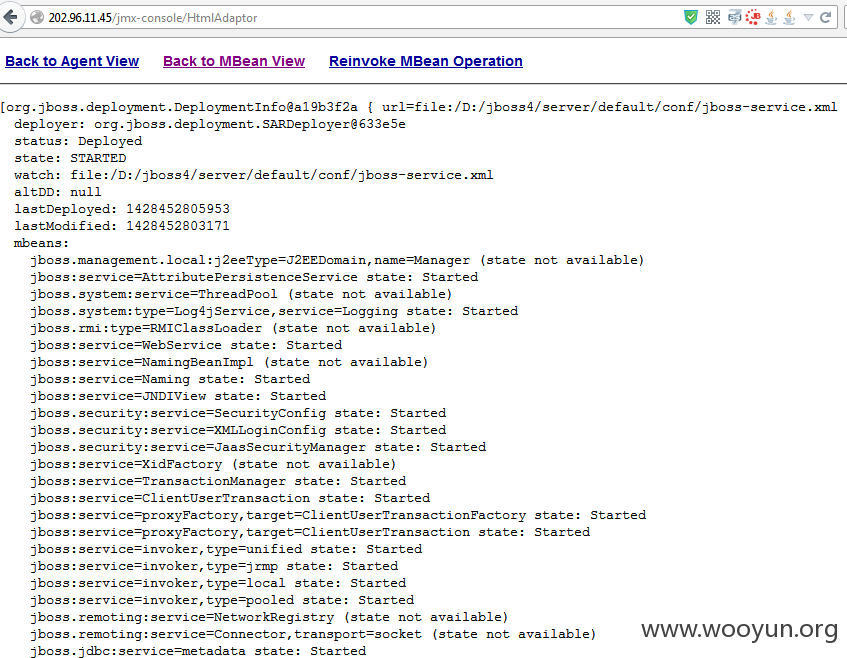847x658 pixels.
Task: Click the 'status: Deployed' line
Action: pyautogui.click(x=78, y=141)
